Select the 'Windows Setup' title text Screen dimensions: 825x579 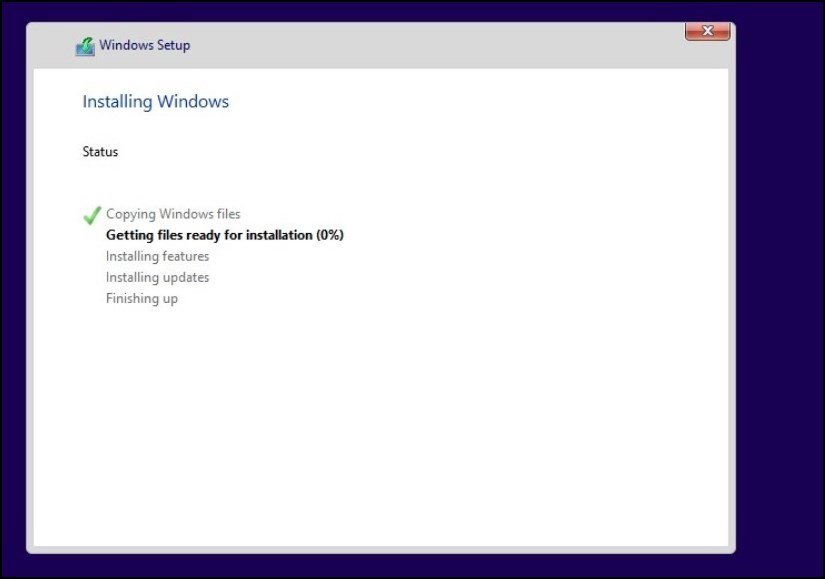coord(145,45)
